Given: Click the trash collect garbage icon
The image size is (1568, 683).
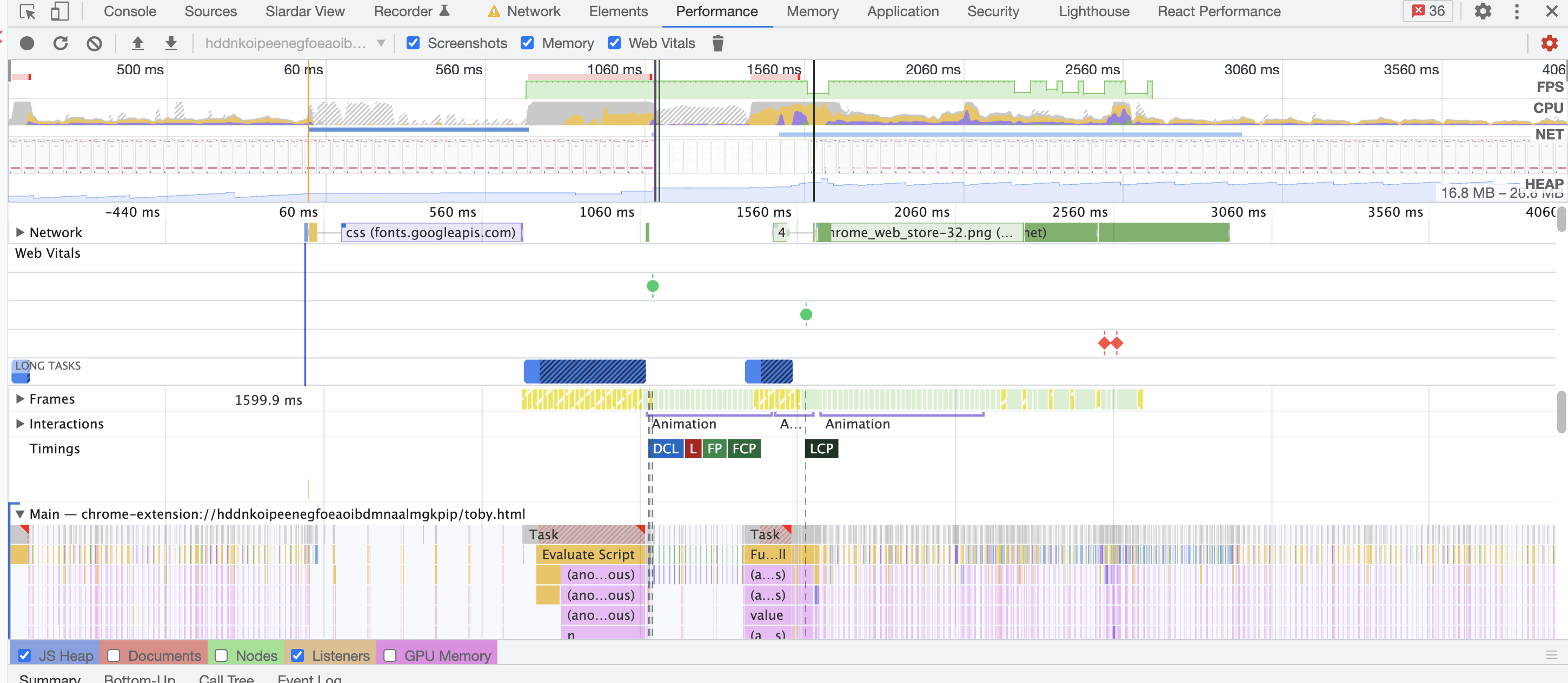Looking at the screenshot, I should click(x=717, y=43).
